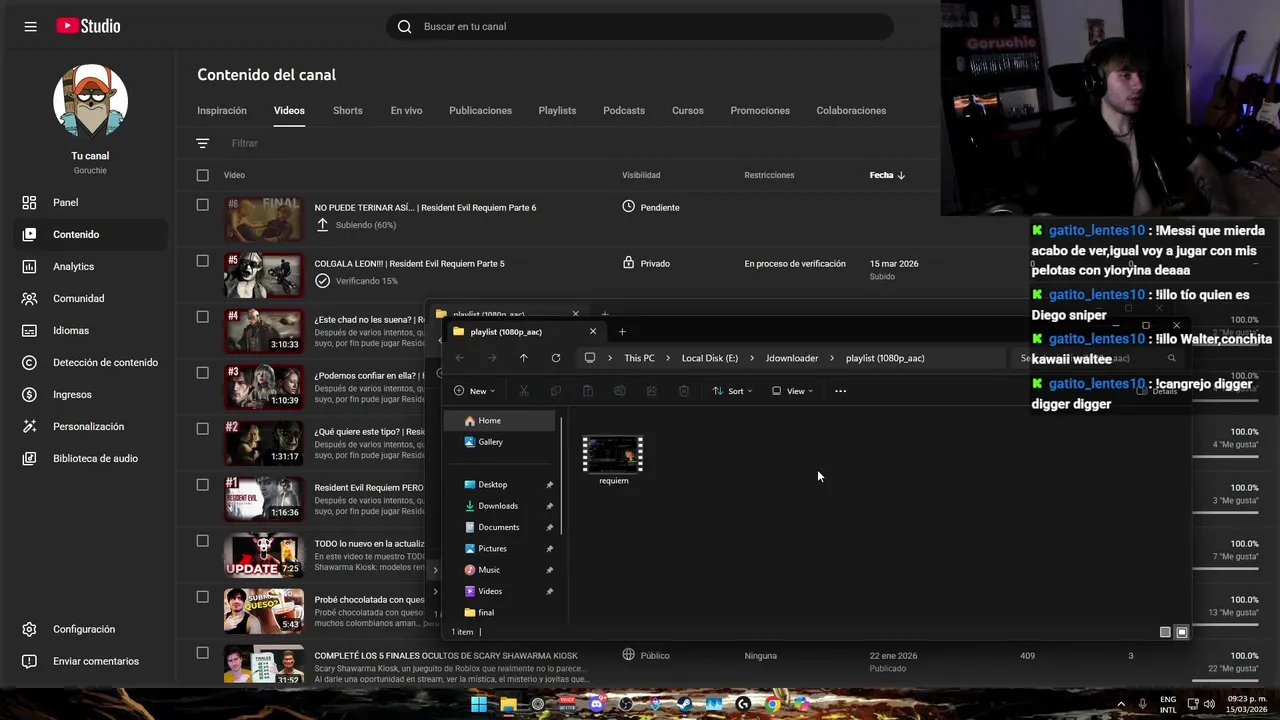
Task: Sort videos by the Fecha column
Action: [887, 175]
